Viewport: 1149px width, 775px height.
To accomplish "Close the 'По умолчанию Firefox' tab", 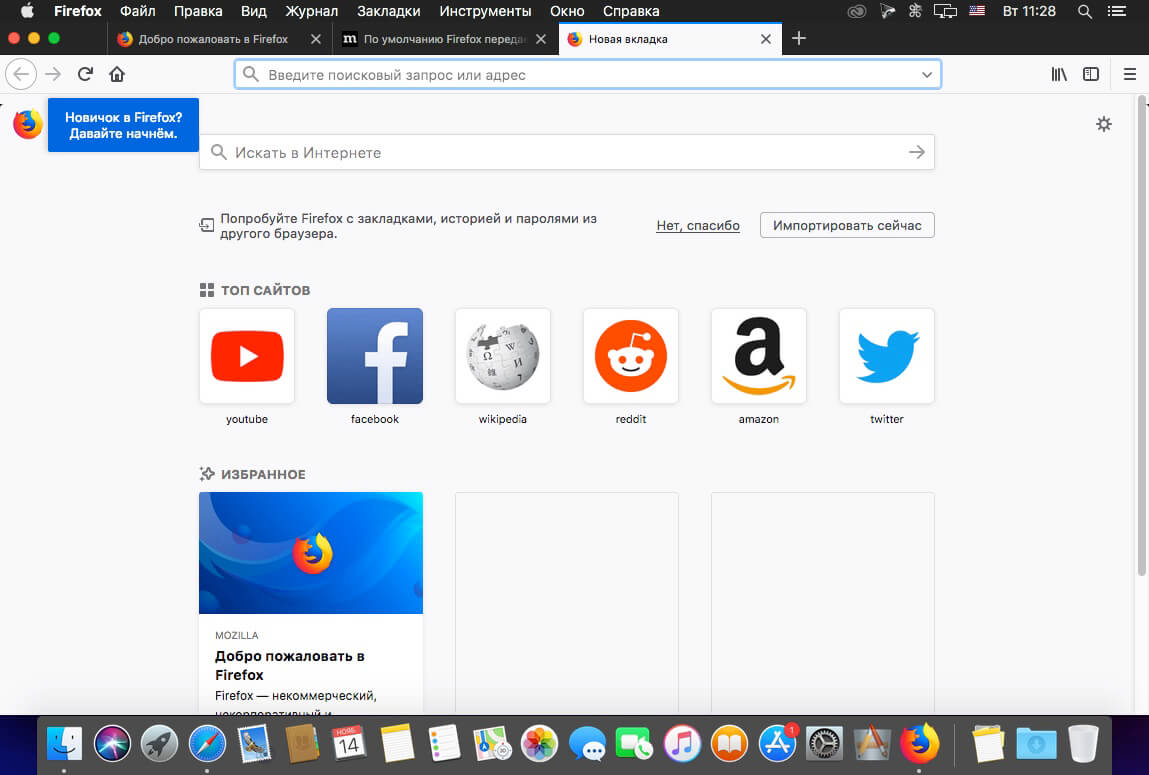I will [x=541, y=39].
